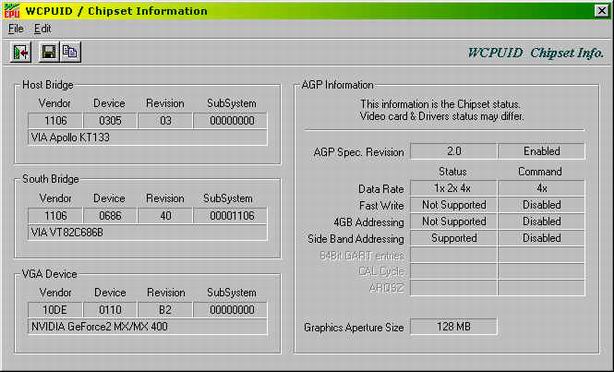Screen dimensions: 614x372
Task: Click the WCPUID CPU title bar icon
Action: click(x=11, y=11)
